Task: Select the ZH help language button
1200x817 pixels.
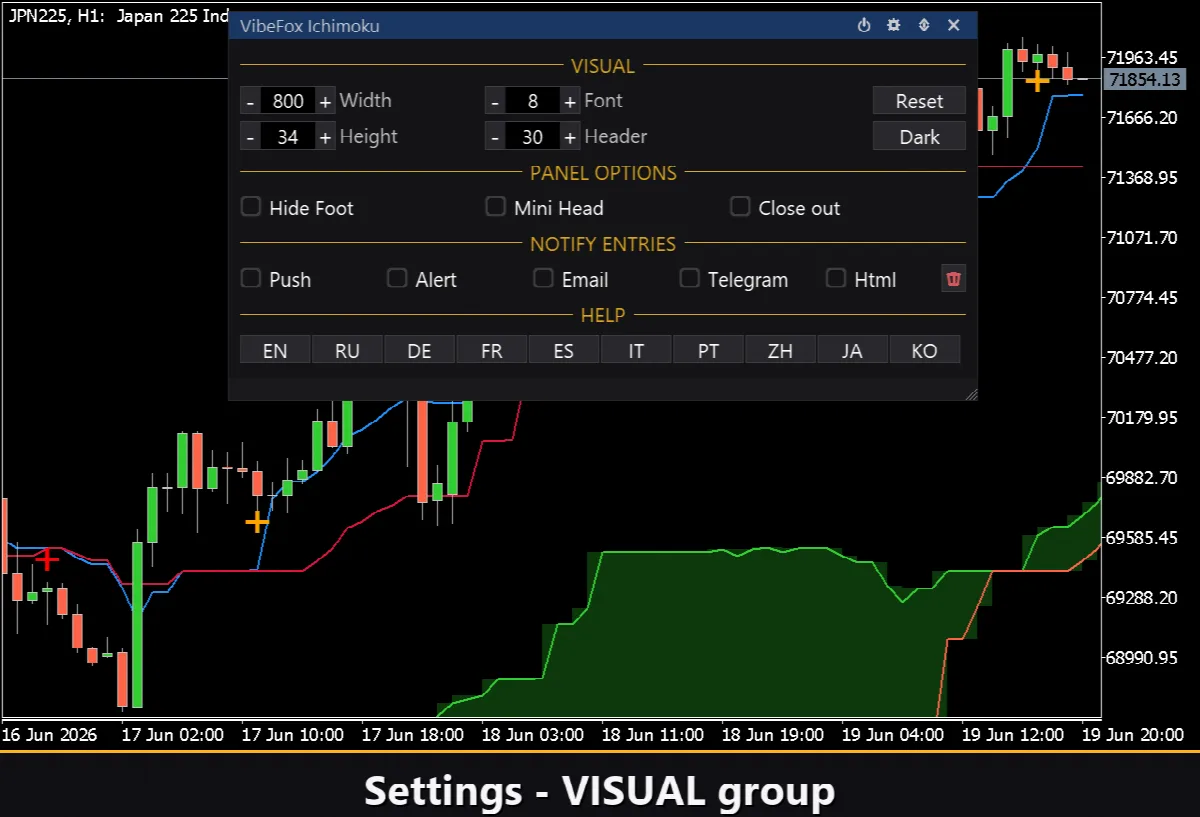Action: pos(780,350)
